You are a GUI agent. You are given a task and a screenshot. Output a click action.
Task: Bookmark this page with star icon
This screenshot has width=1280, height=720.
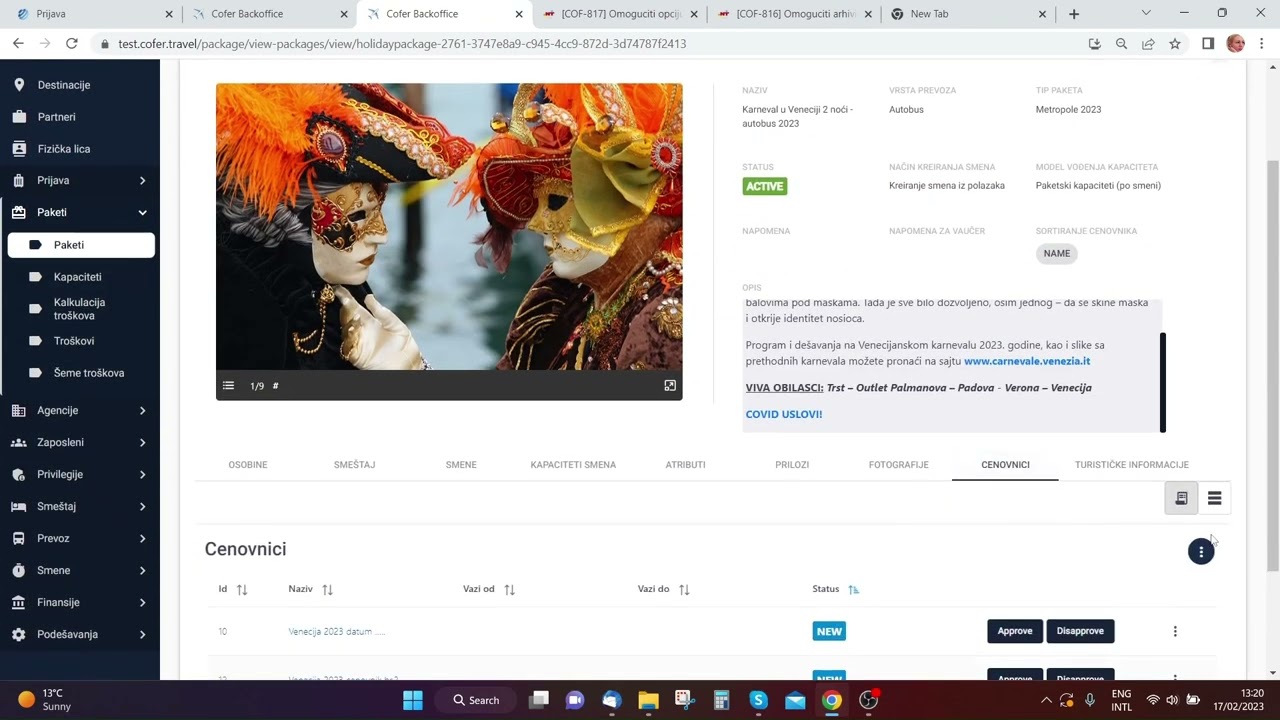pyautogui.click(x=1175, y=44)
